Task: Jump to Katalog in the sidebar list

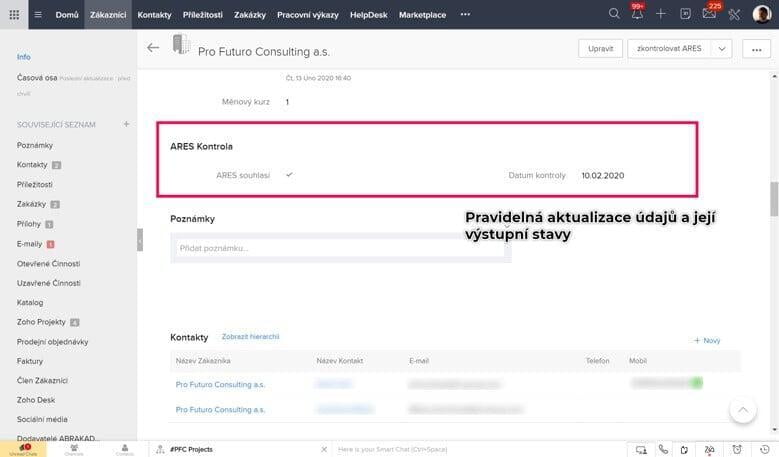Action: tap(30, 302)
